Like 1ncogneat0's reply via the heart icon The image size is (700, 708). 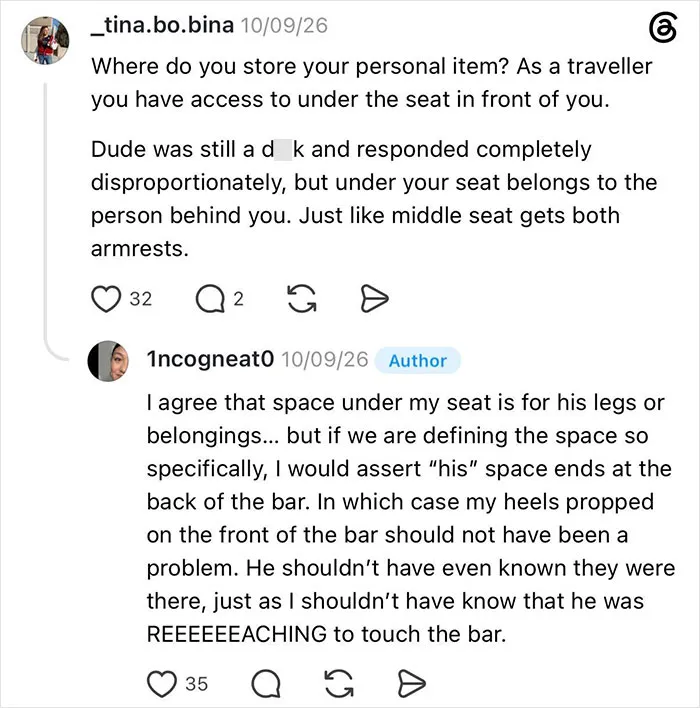pos(162,684)
